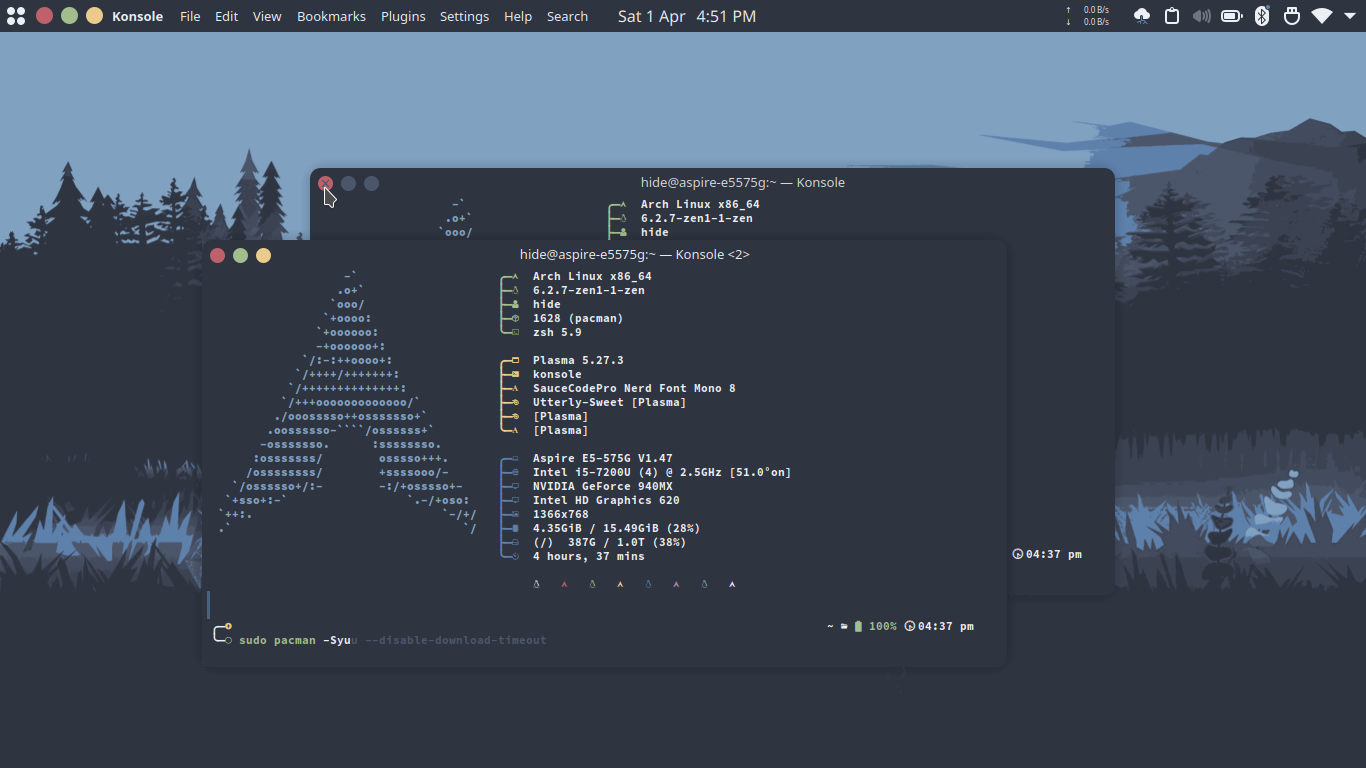The height and width of the screenshot is (768, 1366).
Task: Click terminal icon beside konsole row
Action: pyautogui.click(x=515, y=374)
